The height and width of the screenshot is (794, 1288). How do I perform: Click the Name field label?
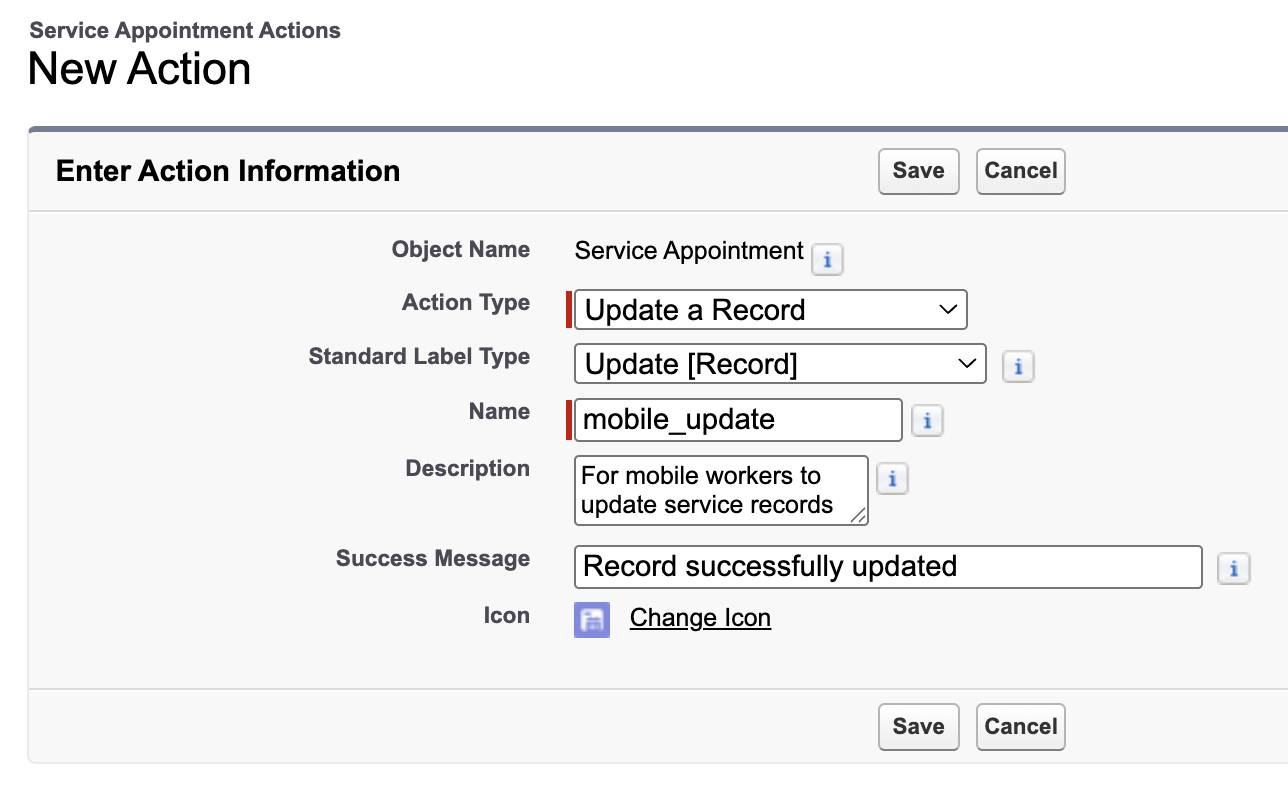(499, 411)
